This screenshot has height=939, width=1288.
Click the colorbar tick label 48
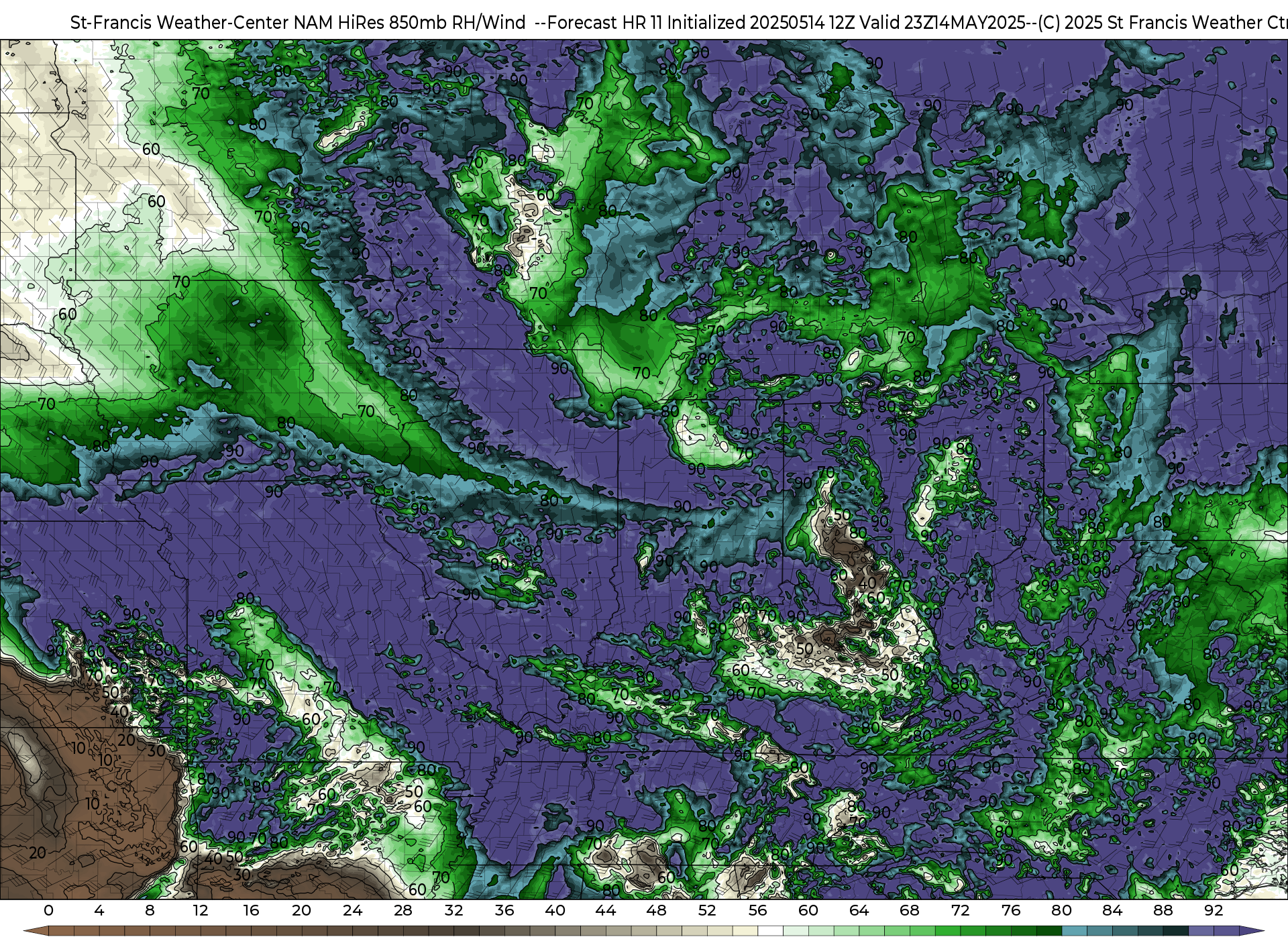(x=656, y=911)
